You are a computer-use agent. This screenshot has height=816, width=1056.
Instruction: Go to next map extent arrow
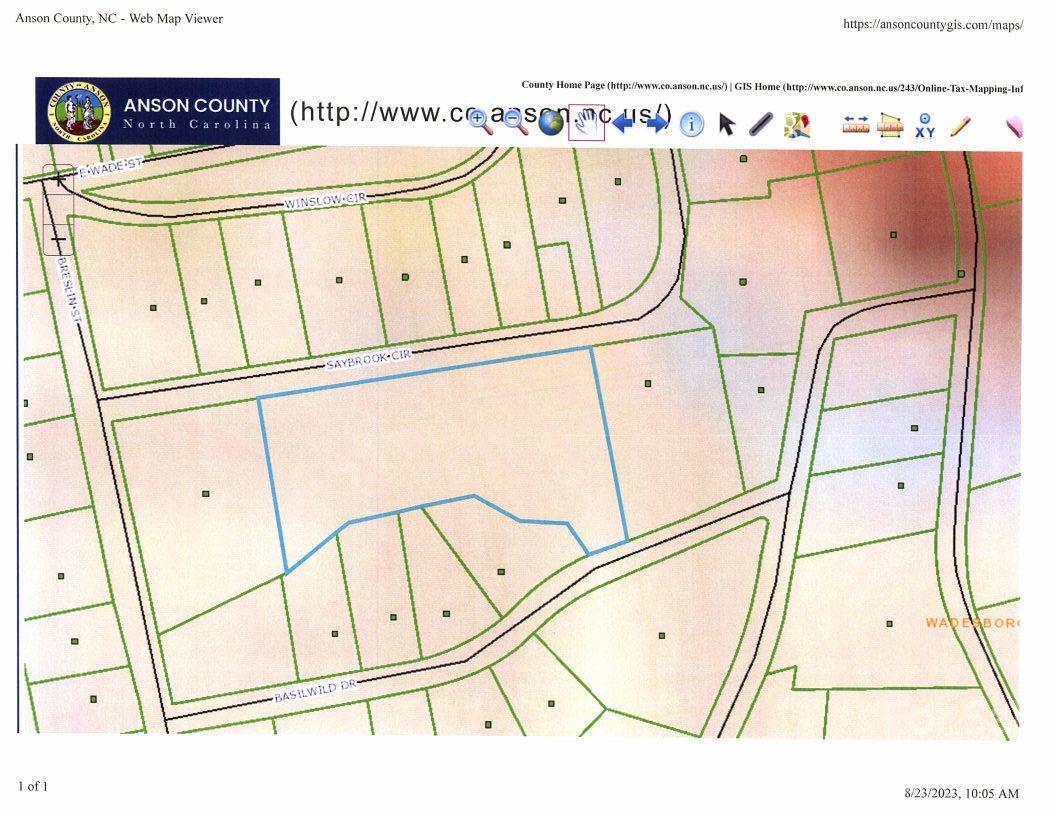point(657,123)
